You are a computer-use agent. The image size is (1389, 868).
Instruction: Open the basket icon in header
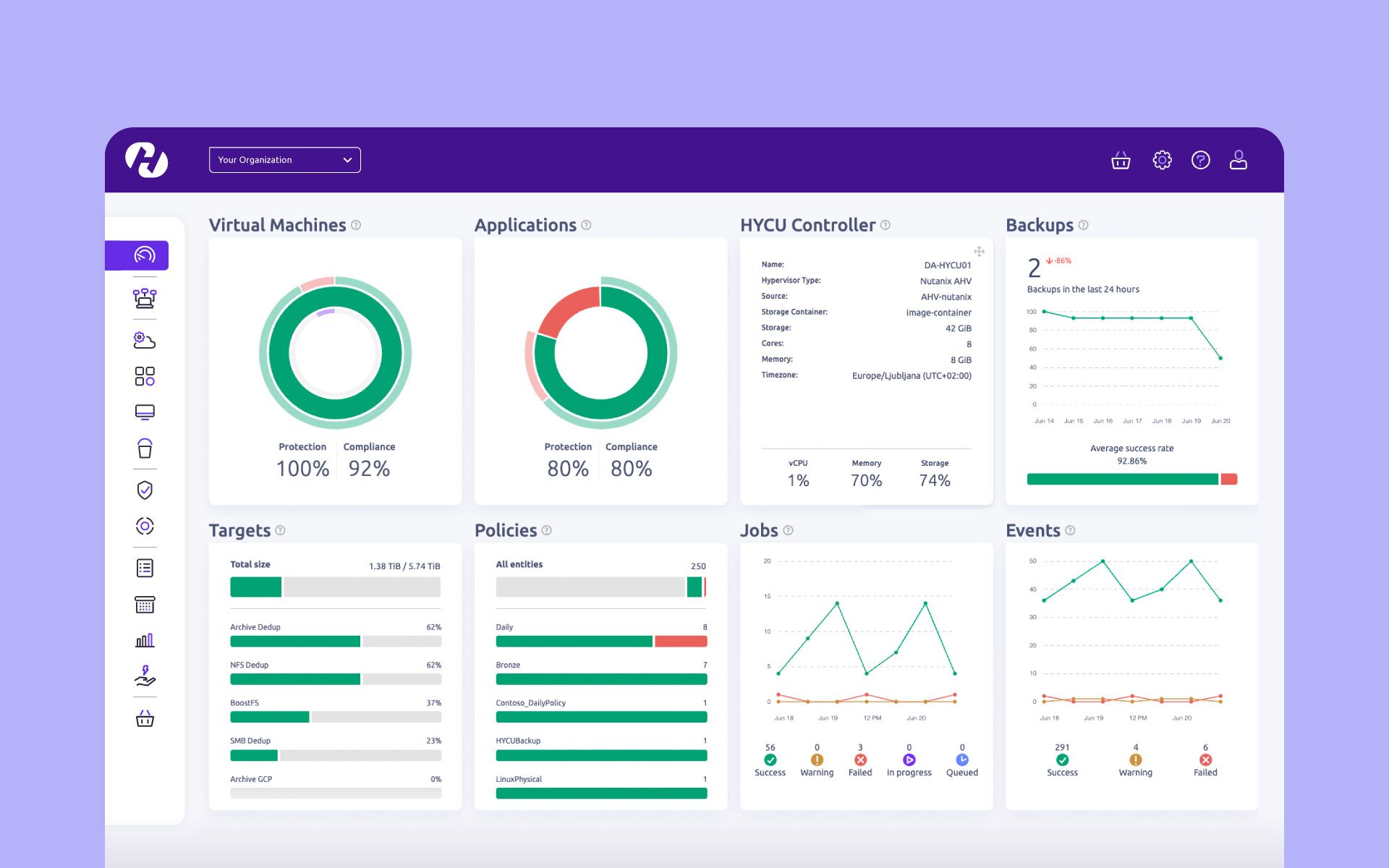point(1121,160)
